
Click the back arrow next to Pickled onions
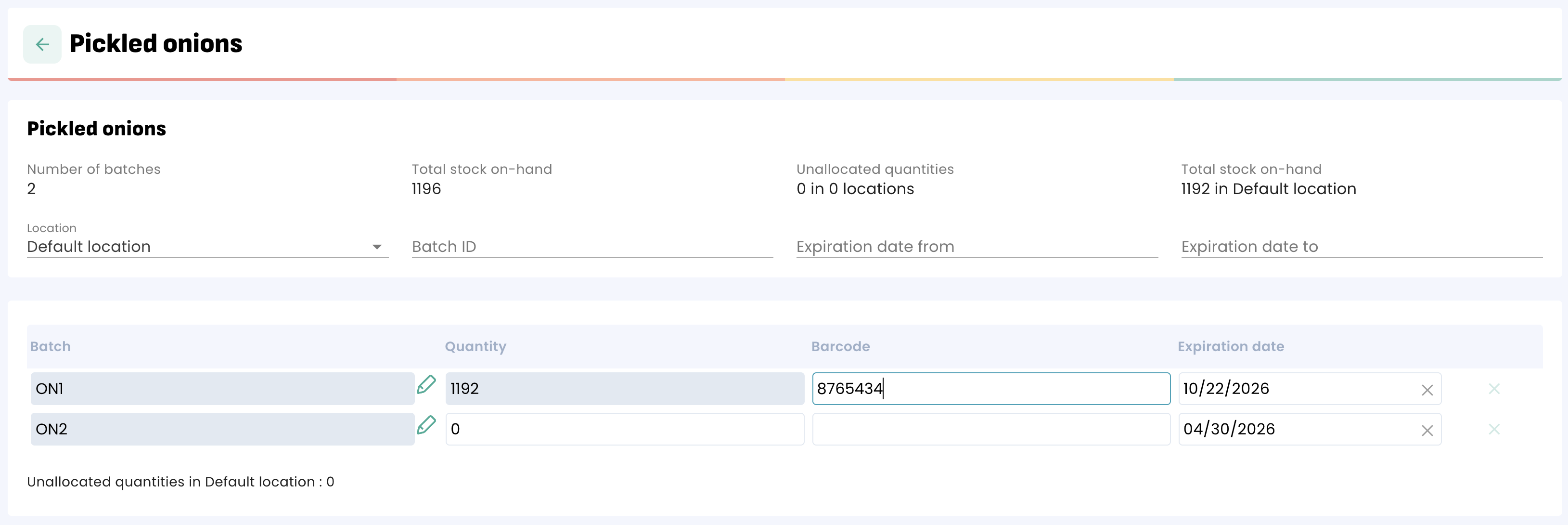pyautogui.click(x=42, y=44)
